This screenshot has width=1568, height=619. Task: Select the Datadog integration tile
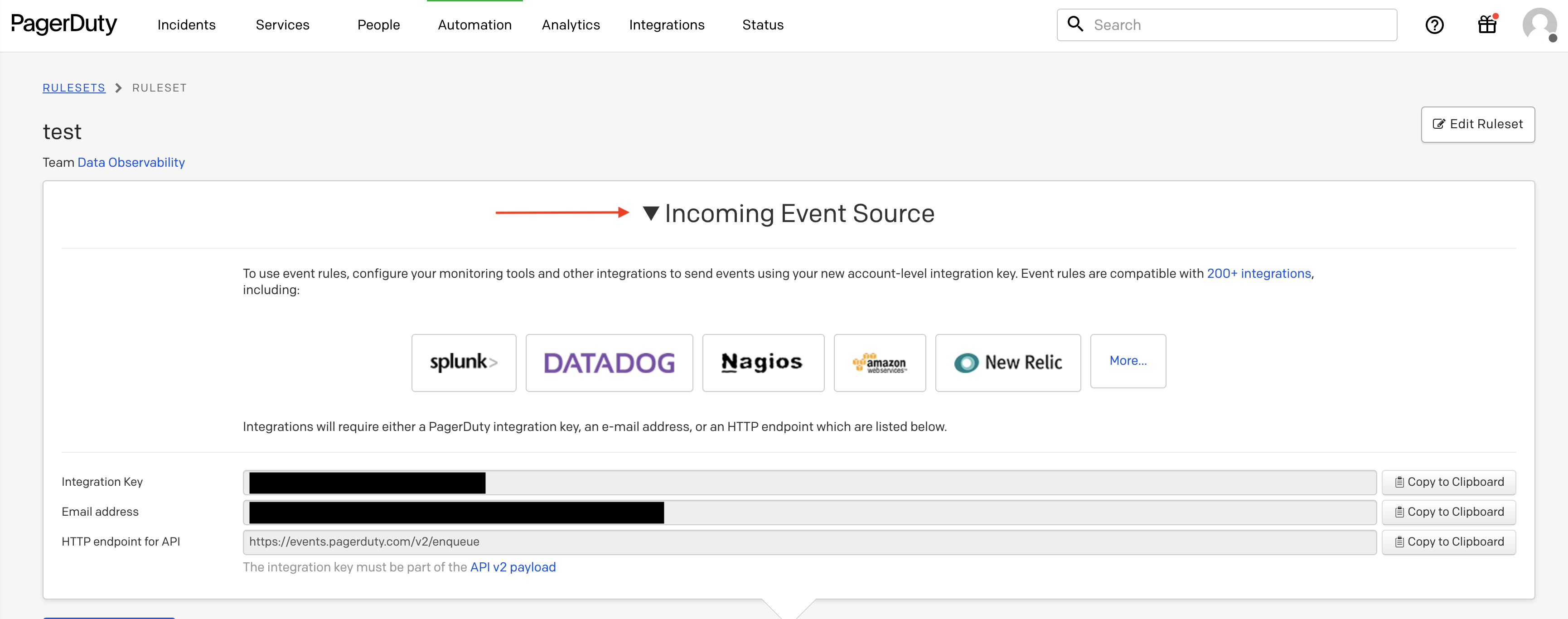pos(609,362)
